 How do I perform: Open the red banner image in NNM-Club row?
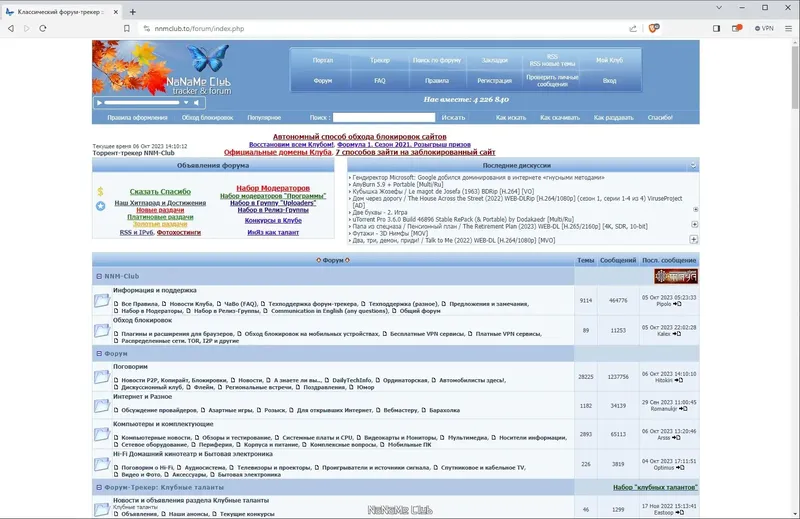[x=676, y=276]
